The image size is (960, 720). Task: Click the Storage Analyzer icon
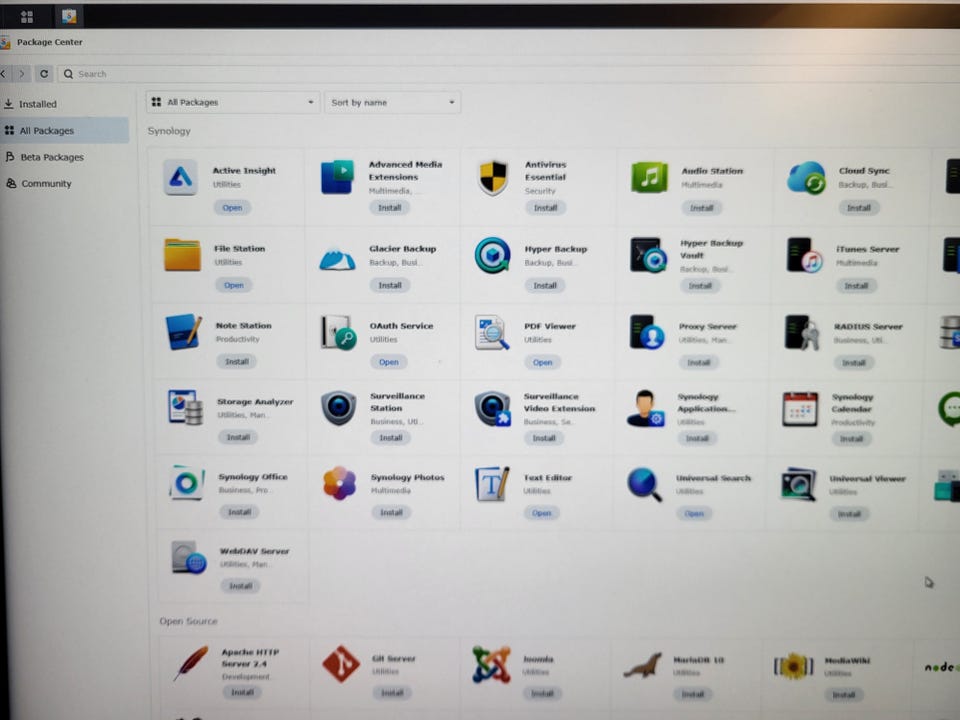[x=185, y=407]
